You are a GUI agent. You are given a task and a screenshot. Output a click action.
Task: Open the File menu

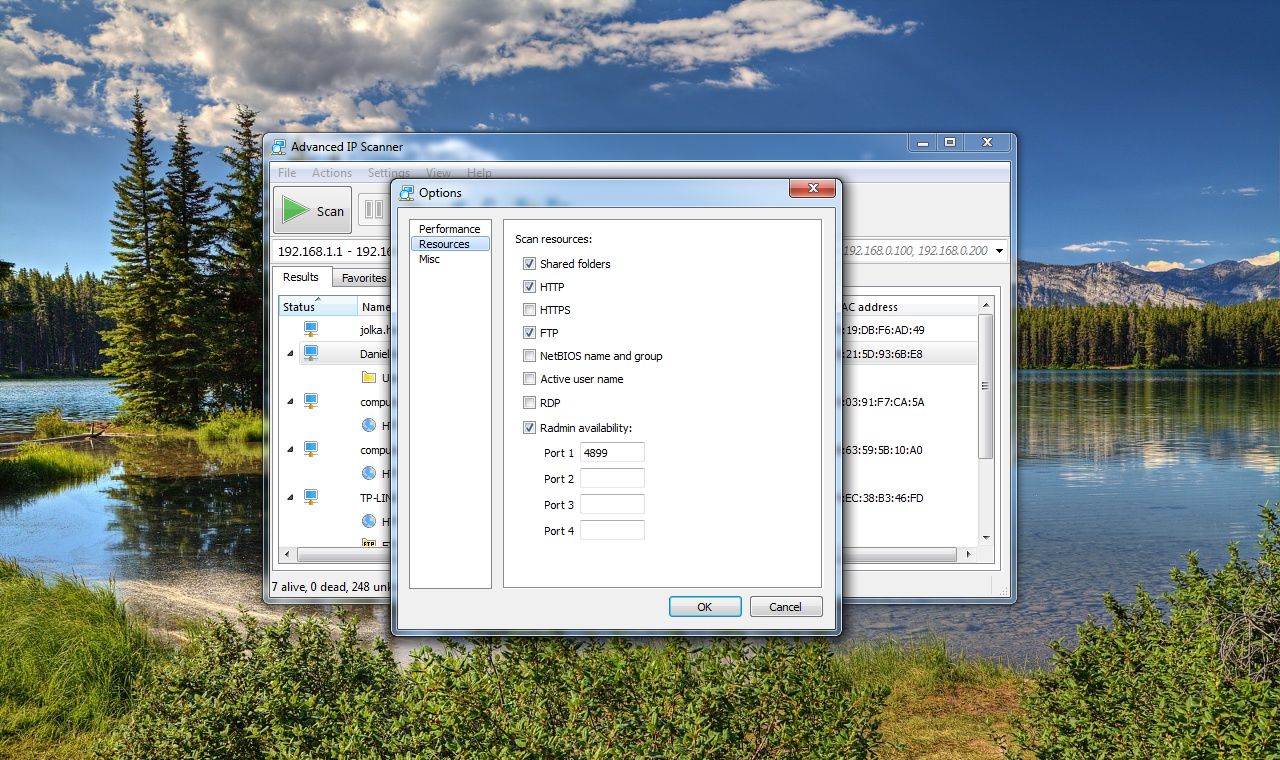(287, 173)
